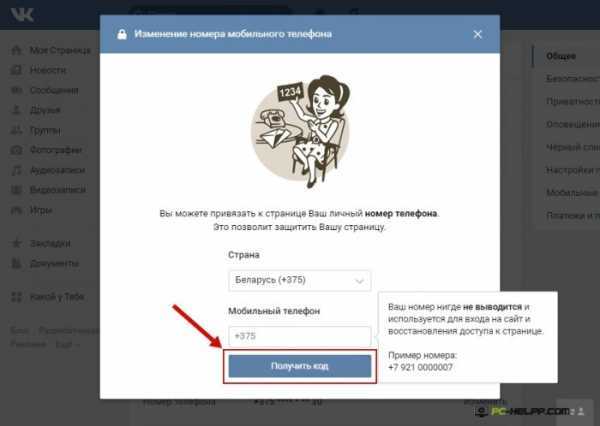Open My Page home icon

point(16,50)
